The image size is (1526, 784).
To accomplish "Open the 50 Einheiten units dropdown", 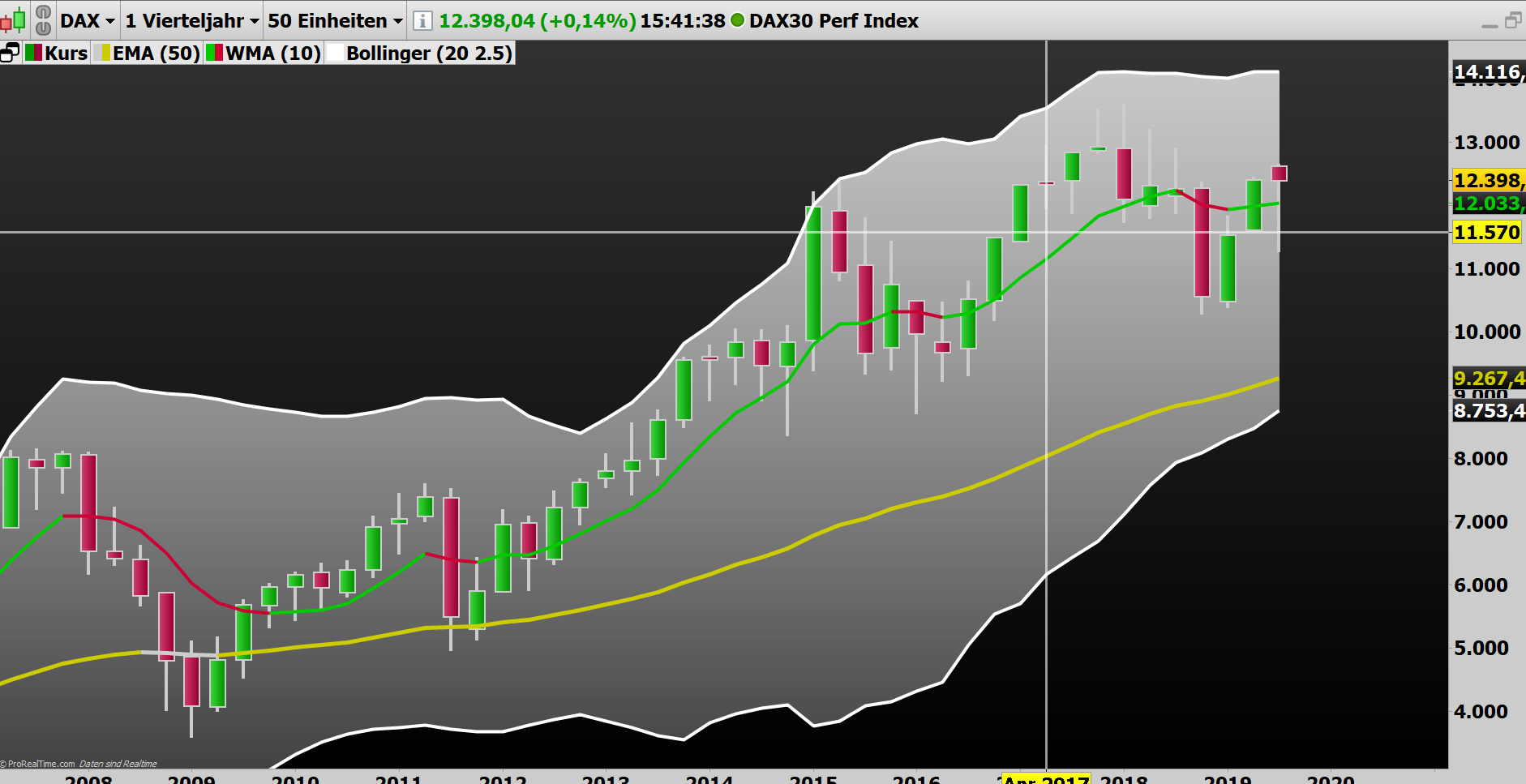I will point(332,21).
